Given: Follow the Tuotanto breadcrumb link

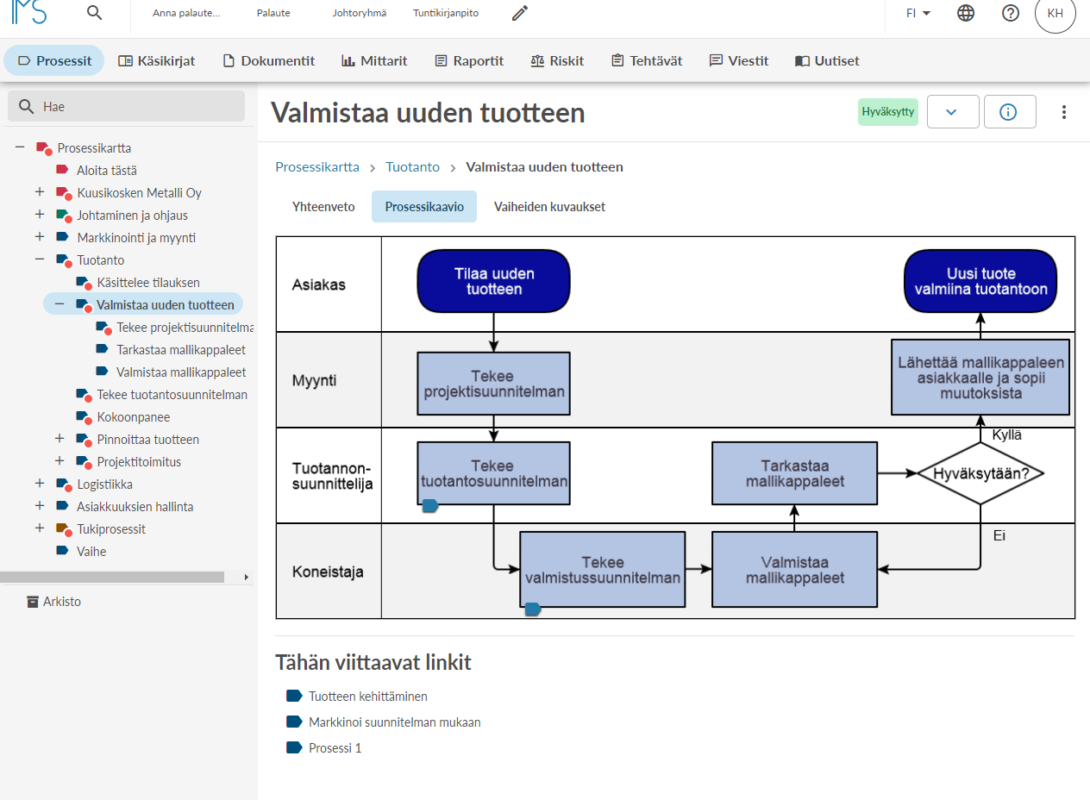Looking at the screenshot, I should [x=412, y=167].
